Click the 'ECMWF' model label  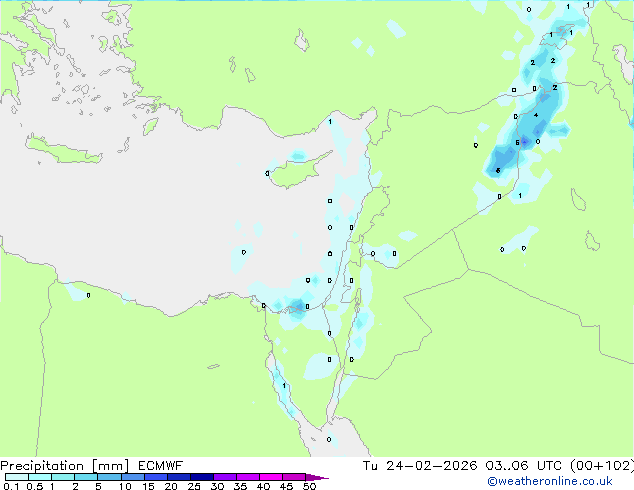[x=161, y=466]
